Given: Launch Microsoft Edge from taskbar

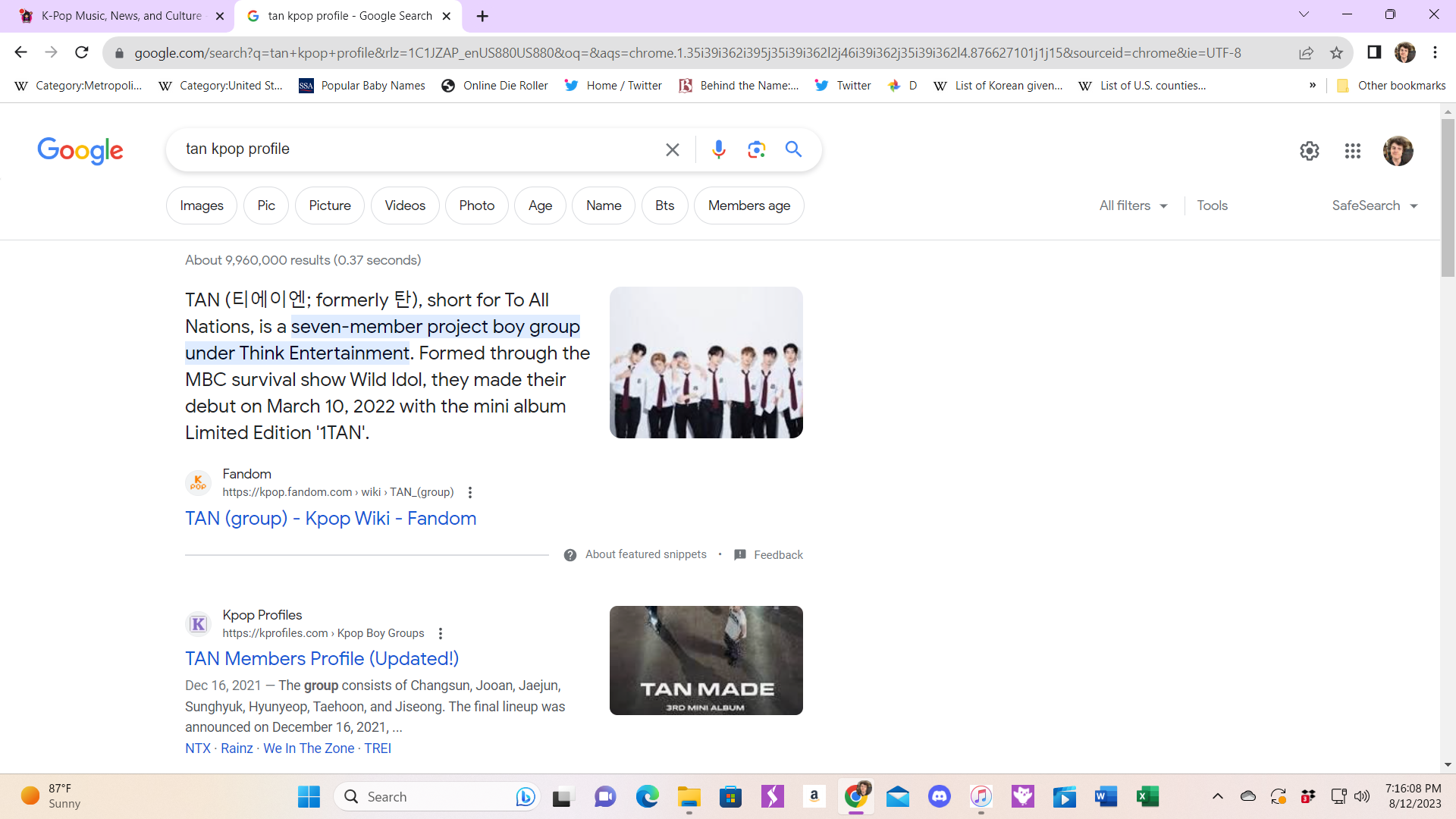Looking at the screenshot, I should point(648,797).
